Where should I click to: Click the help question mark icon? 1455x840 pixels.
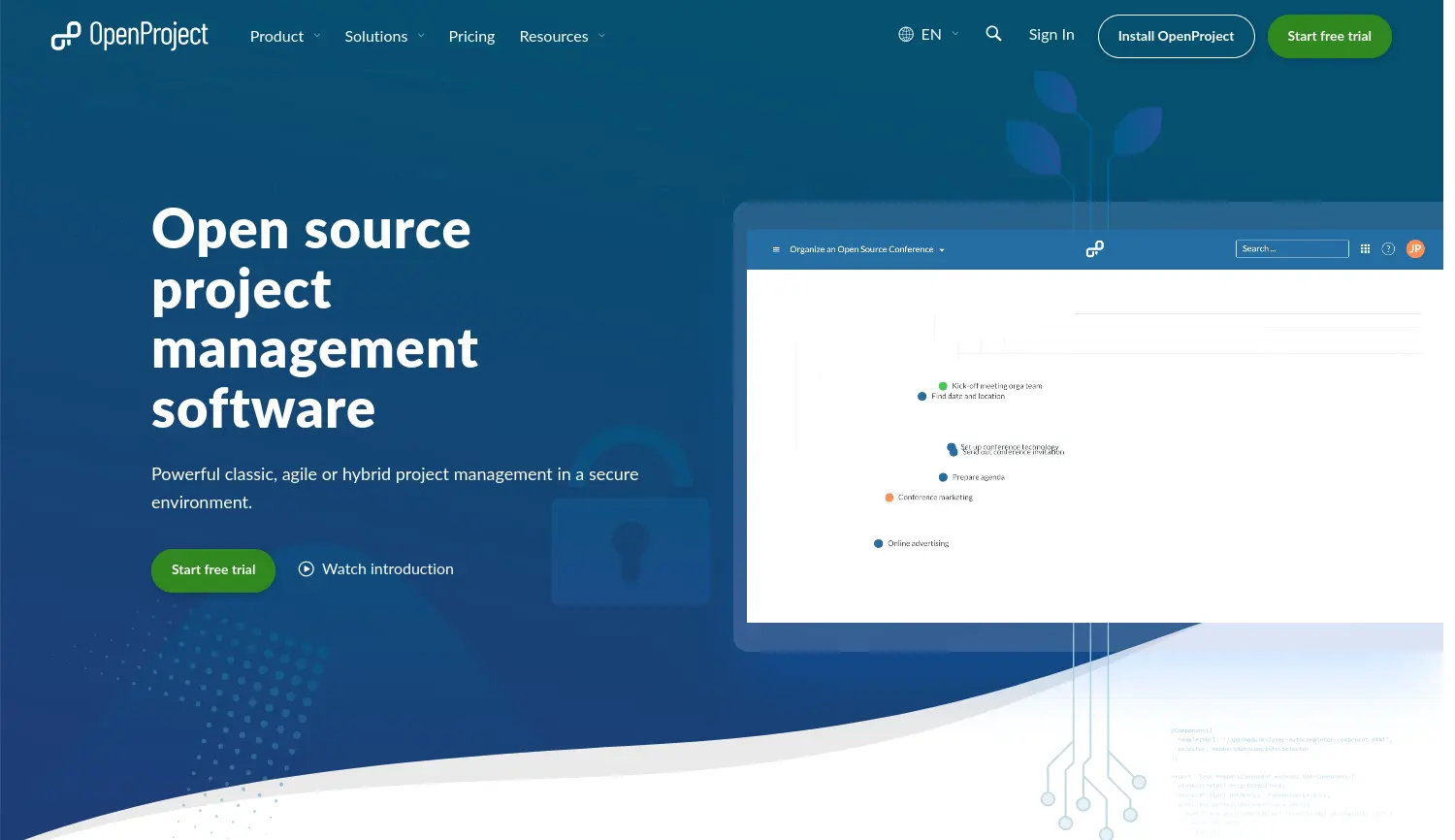1388,248
